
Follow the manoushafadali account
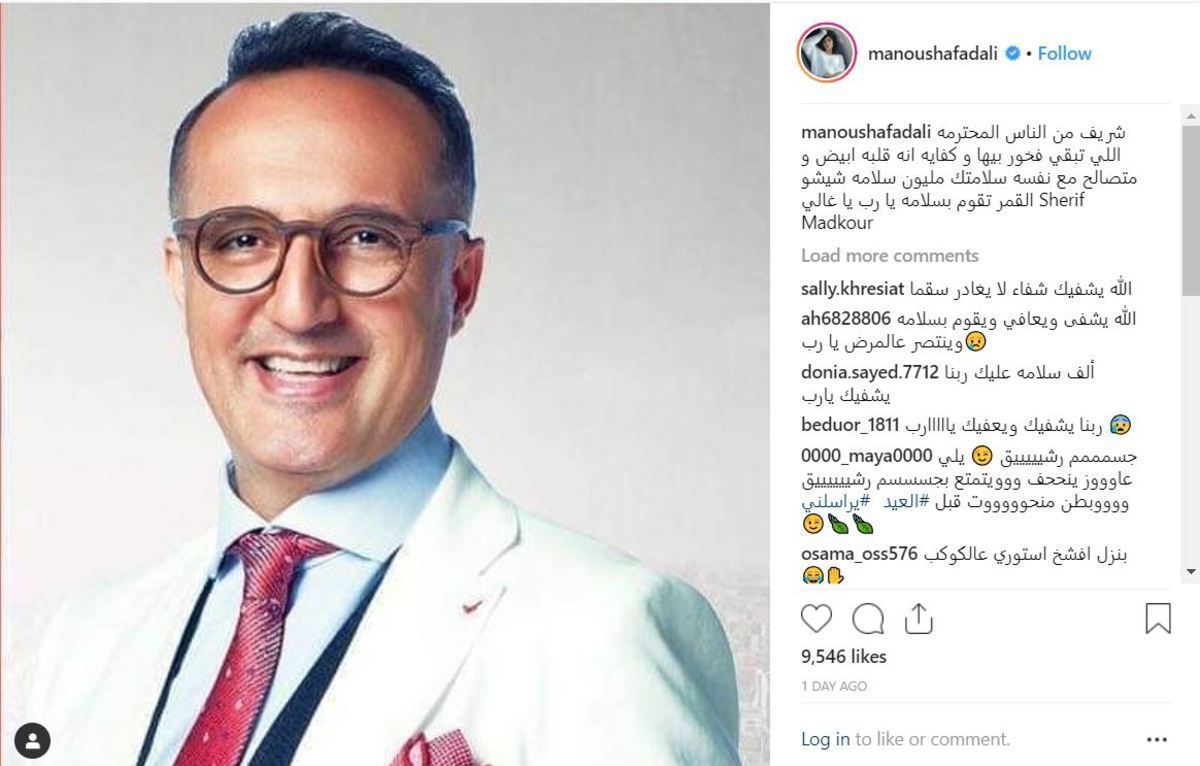coord(1064,53)
